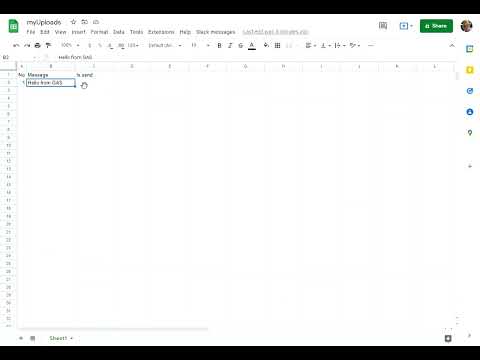Open Google Keep side panel
The height and width of the screenshot is (360, 480).
coord(470,70)
